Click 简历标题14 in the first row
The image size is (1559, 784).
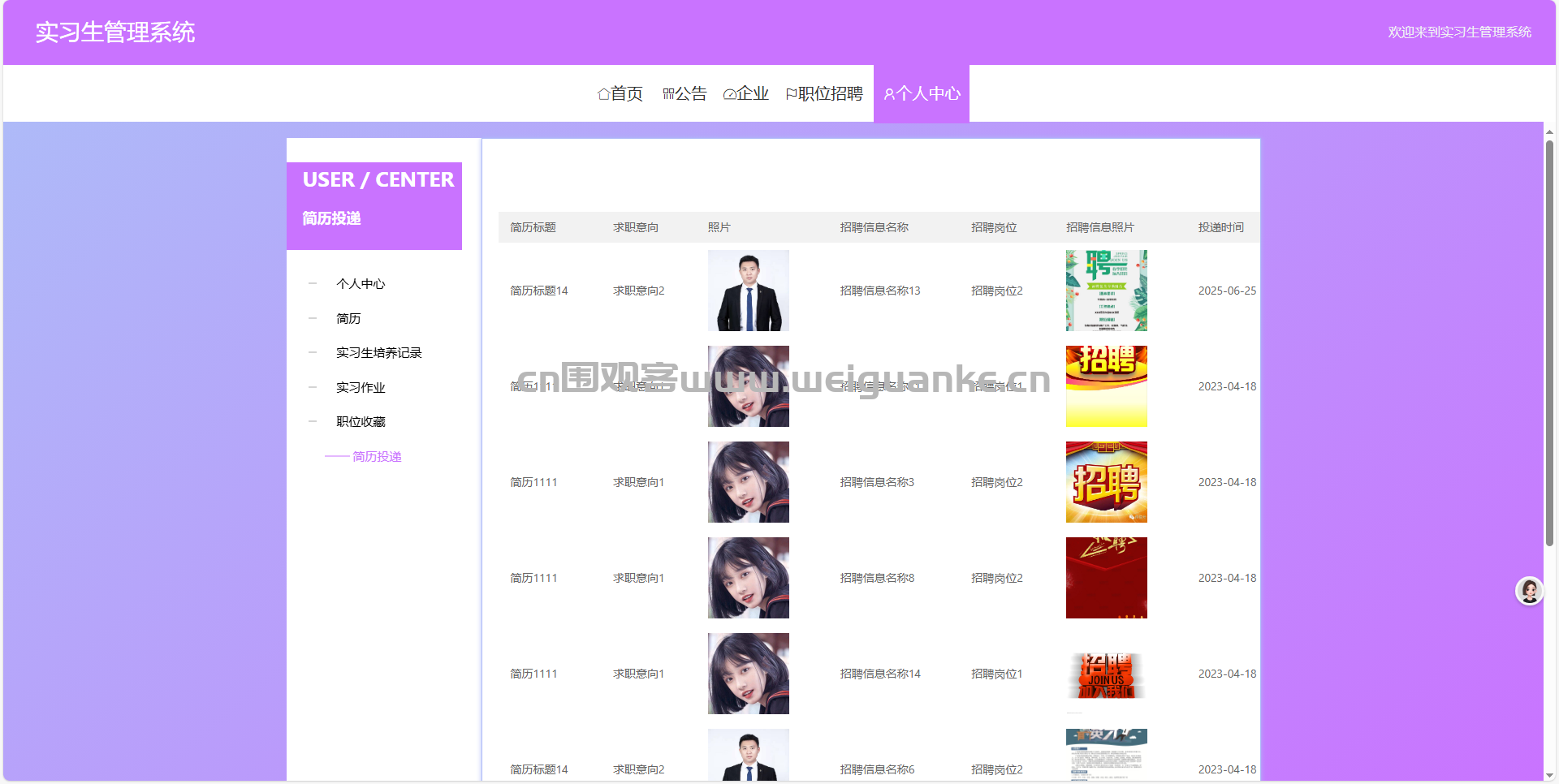click(x=539, y=291)
